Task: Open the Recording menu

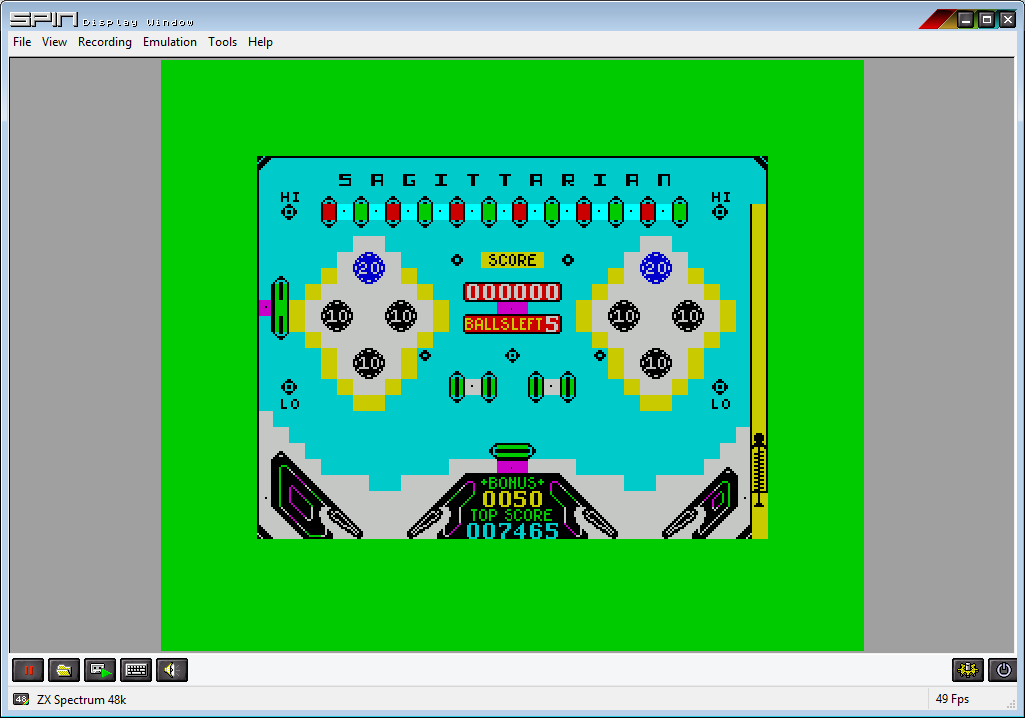Action: point(105,42)
